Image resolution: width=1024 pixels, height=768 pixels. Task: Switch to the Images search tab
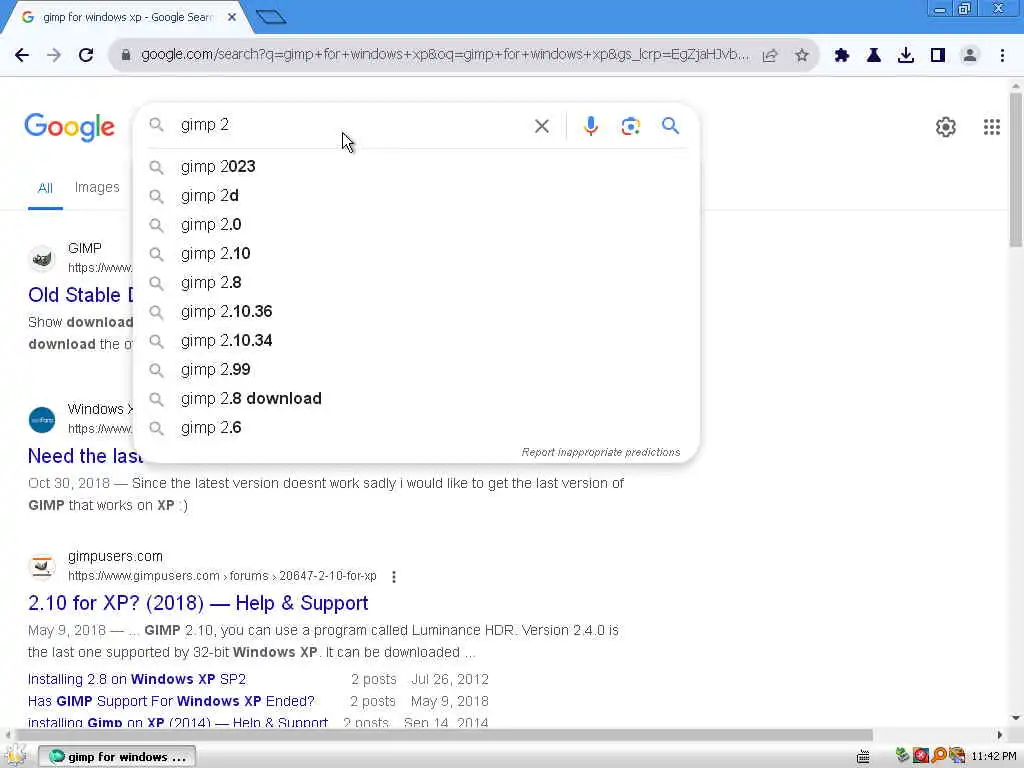click(97, 187)
